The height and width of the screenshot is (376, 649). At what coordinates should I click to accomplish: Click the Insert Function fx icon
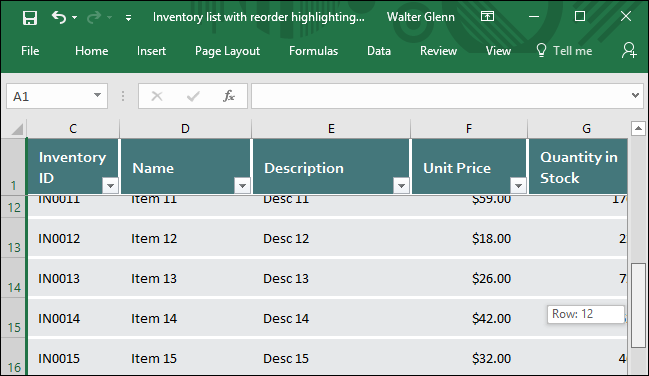click(228, 96)
